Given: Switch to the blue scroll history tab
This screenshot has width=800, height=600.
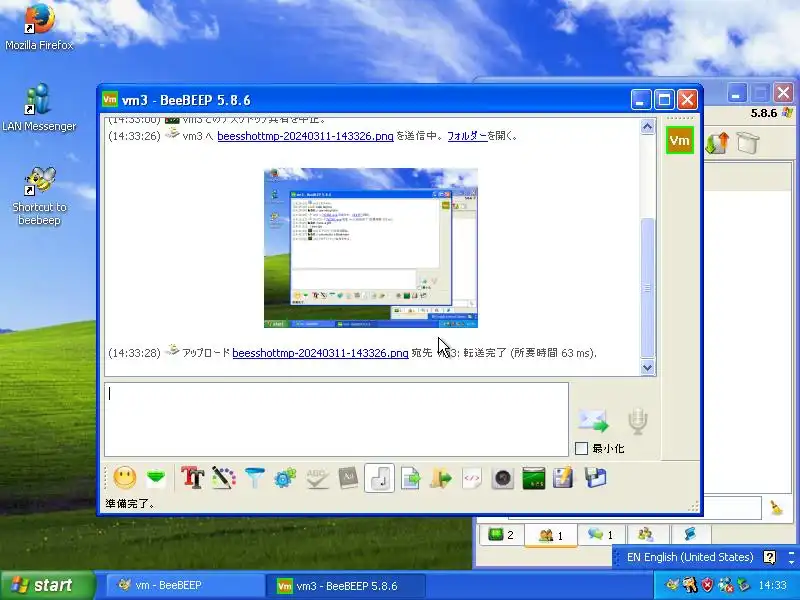Looking at the screenshot, I should (690, 535).
